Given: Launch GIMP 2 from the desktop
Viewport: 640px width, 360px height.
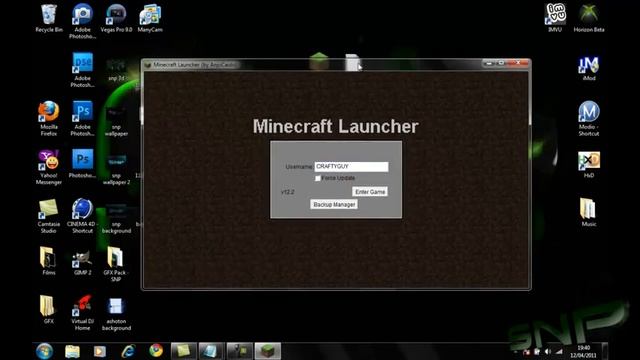Looking at the screenshot, I should point(82,261).
